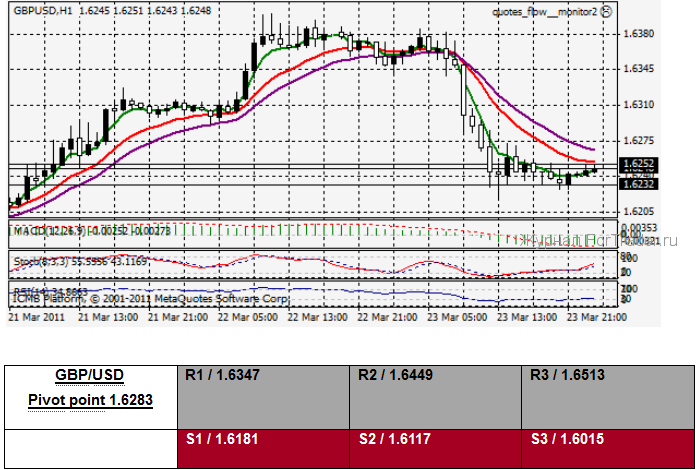Click the 1.6232 price label

click(637, 184)
